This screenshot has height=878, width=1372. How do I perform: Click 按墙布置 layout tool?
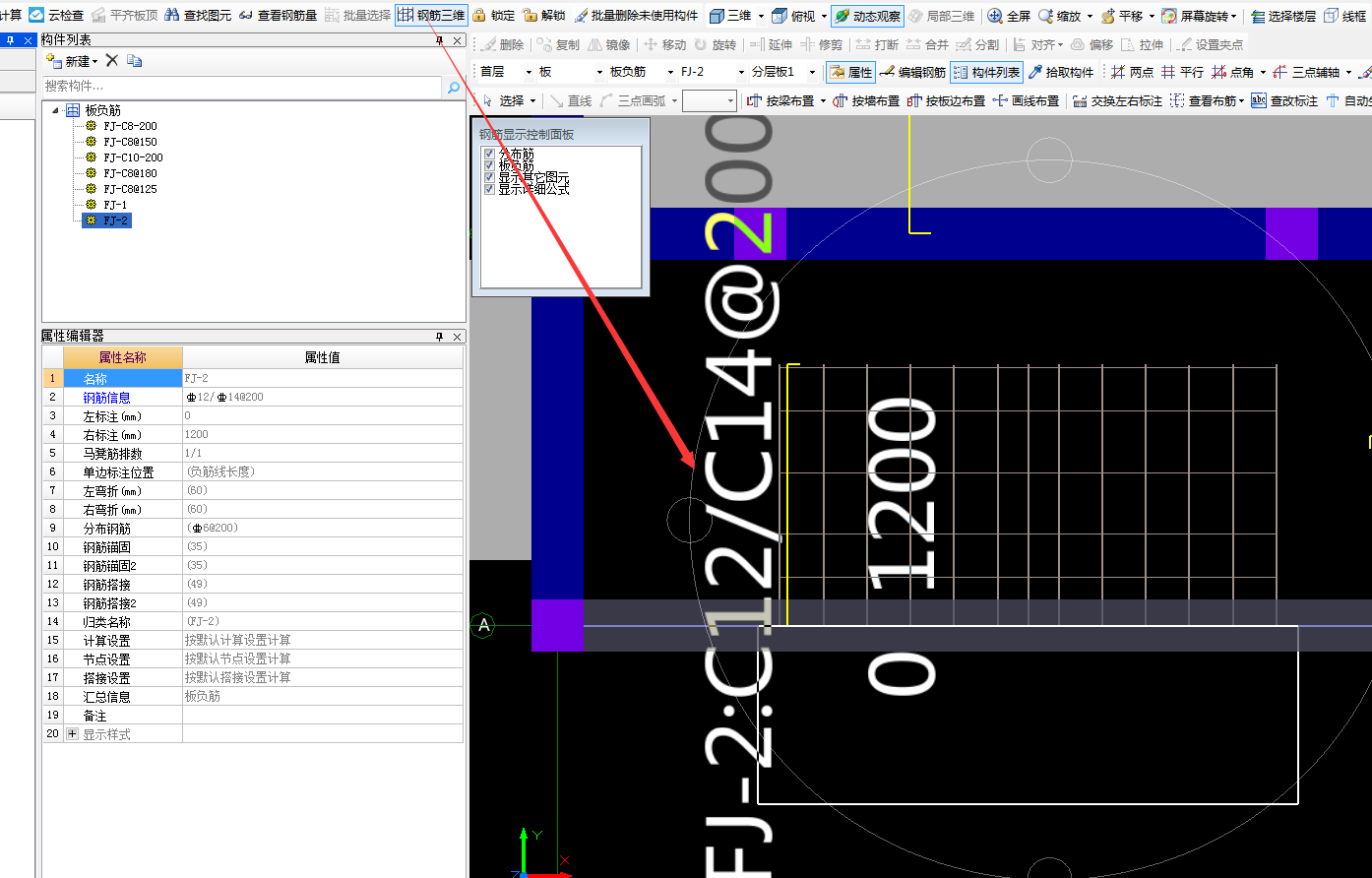[x=866, y=100]
